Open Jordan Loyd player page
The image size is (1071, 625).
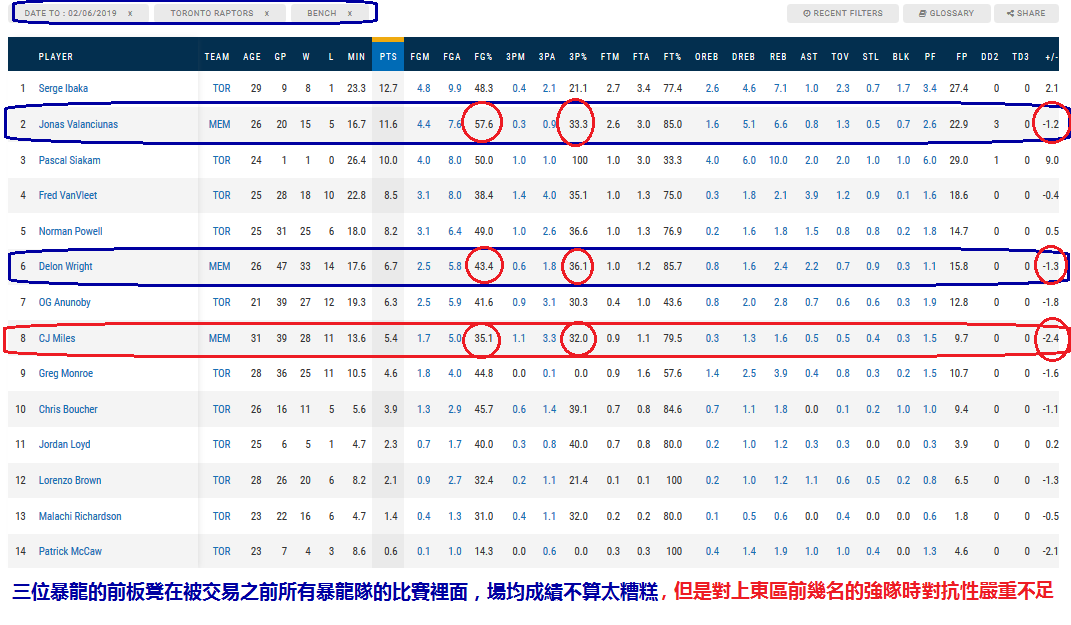(x=64, y=445)
